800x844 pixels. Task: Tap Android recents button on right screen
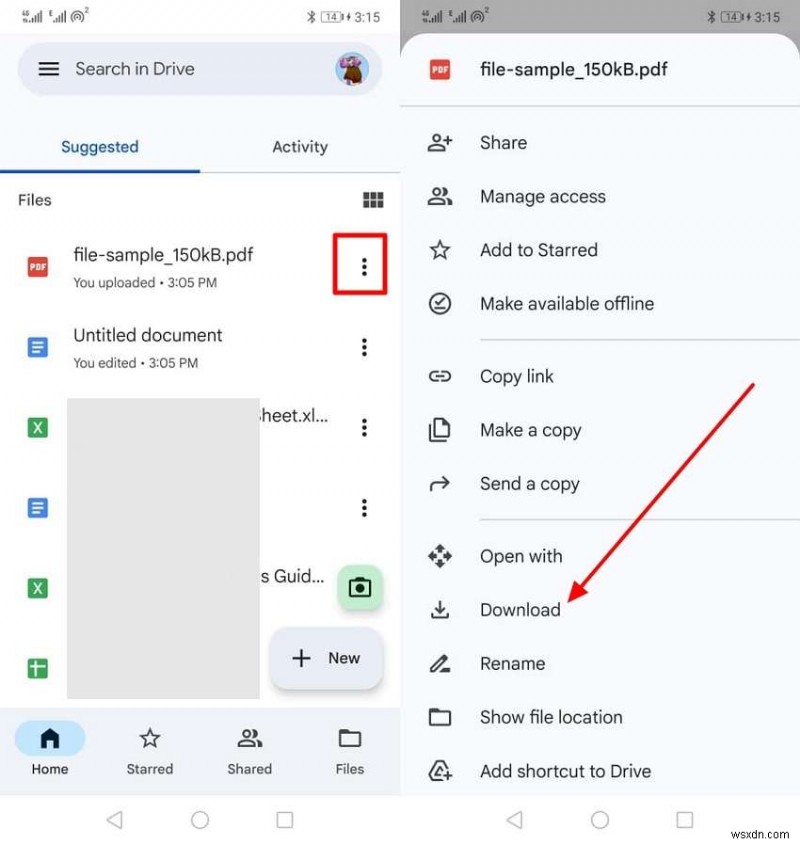[685, 820]
